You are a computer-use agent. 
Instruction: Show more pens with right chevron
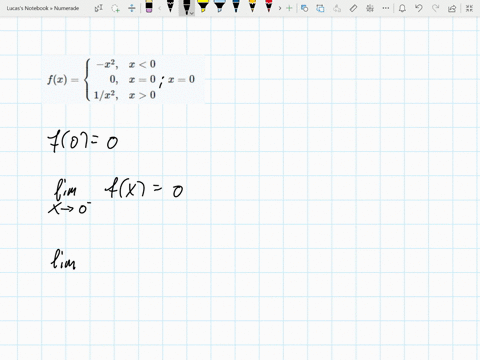tap(280, 8)
